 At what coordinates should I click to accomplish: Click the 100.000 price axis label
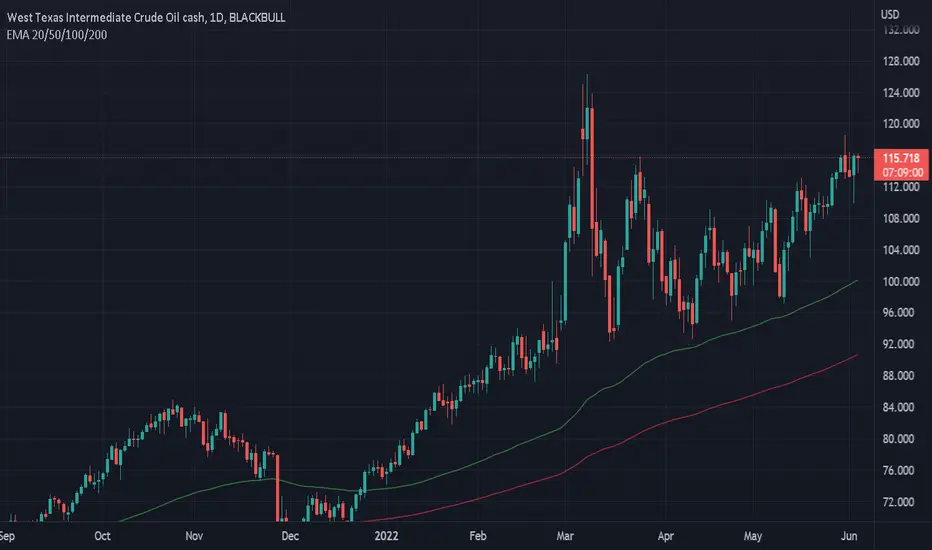pyautogui.click(x=901, y=281)
